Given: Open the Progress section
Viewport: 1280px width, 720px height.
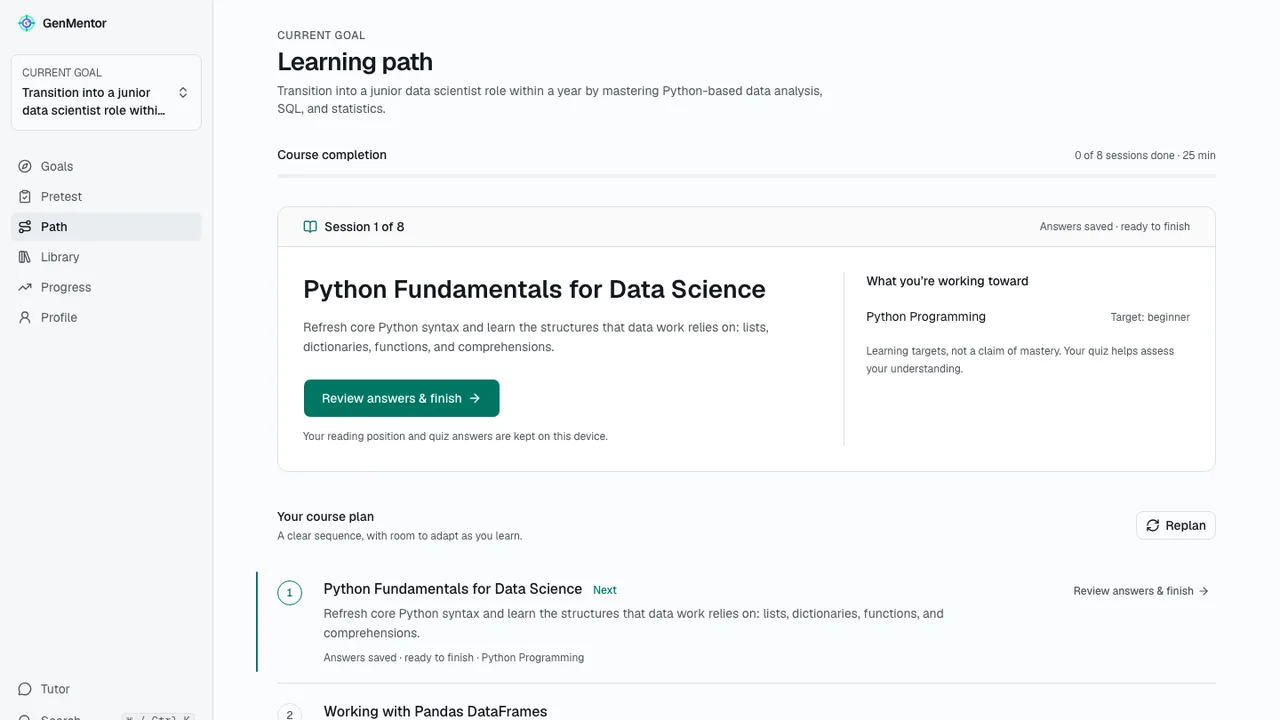Looking at the screenshot, I should (x=106, y=287).
